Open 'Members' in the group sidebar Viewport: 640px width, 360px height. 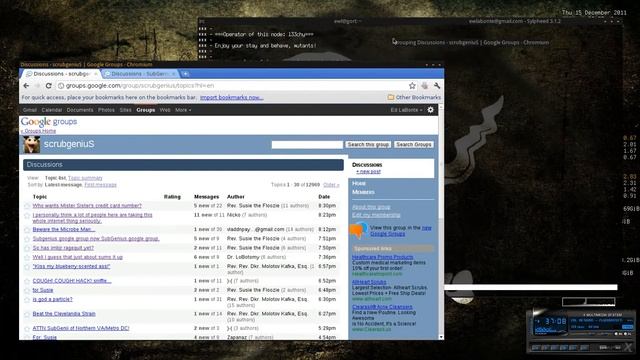363,192
